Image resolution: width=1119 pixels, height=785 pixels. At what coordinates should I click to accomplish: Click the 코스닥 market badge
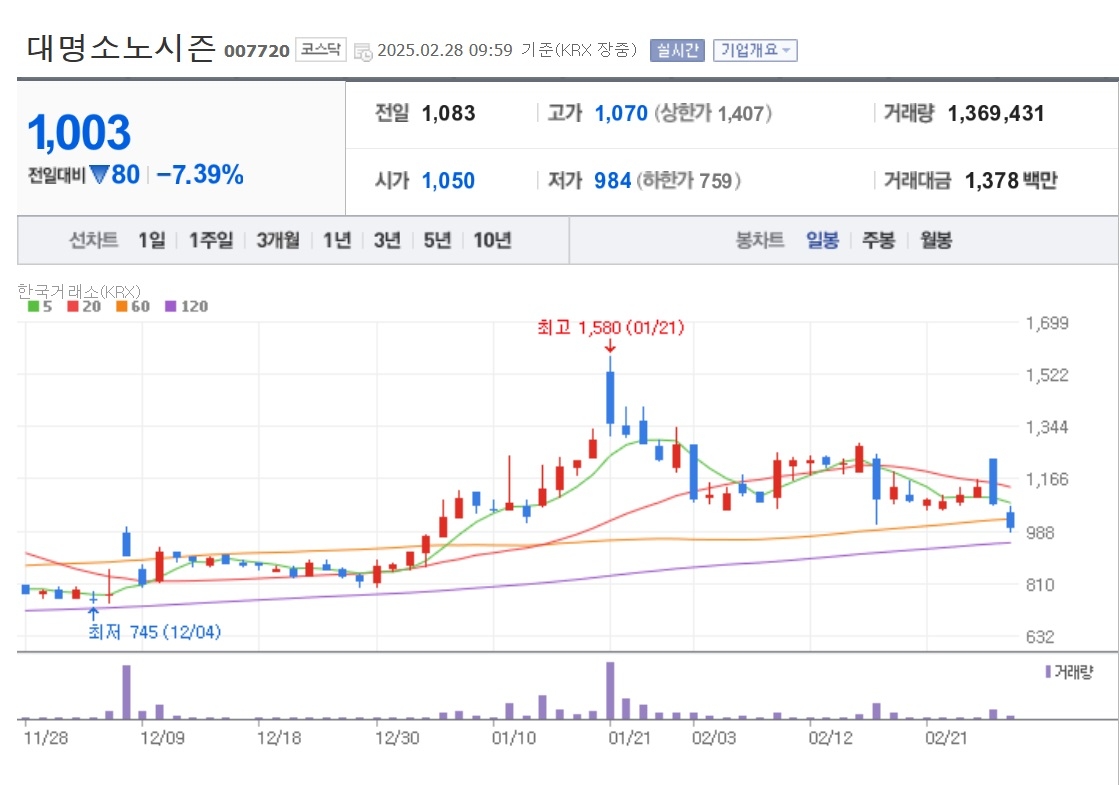click(320, 49)
